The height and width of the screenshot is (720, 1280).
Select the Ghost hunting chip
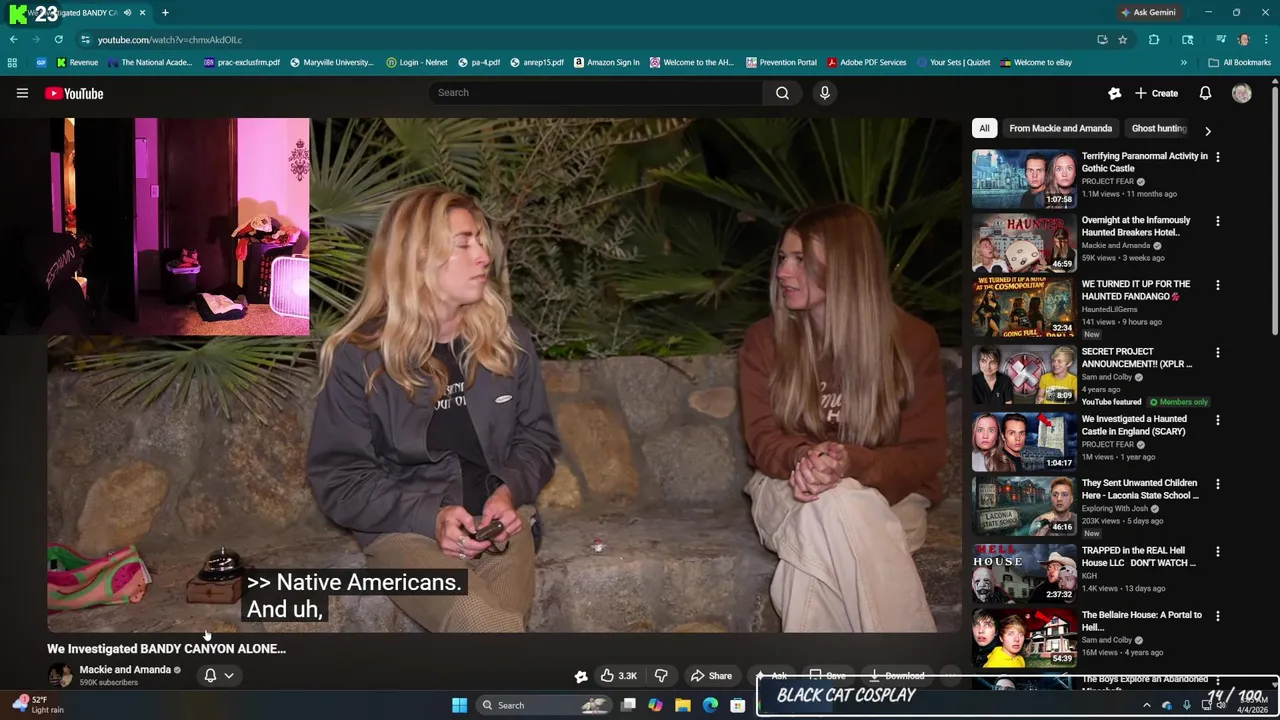pyautogui.click(x=1159, y=128)
